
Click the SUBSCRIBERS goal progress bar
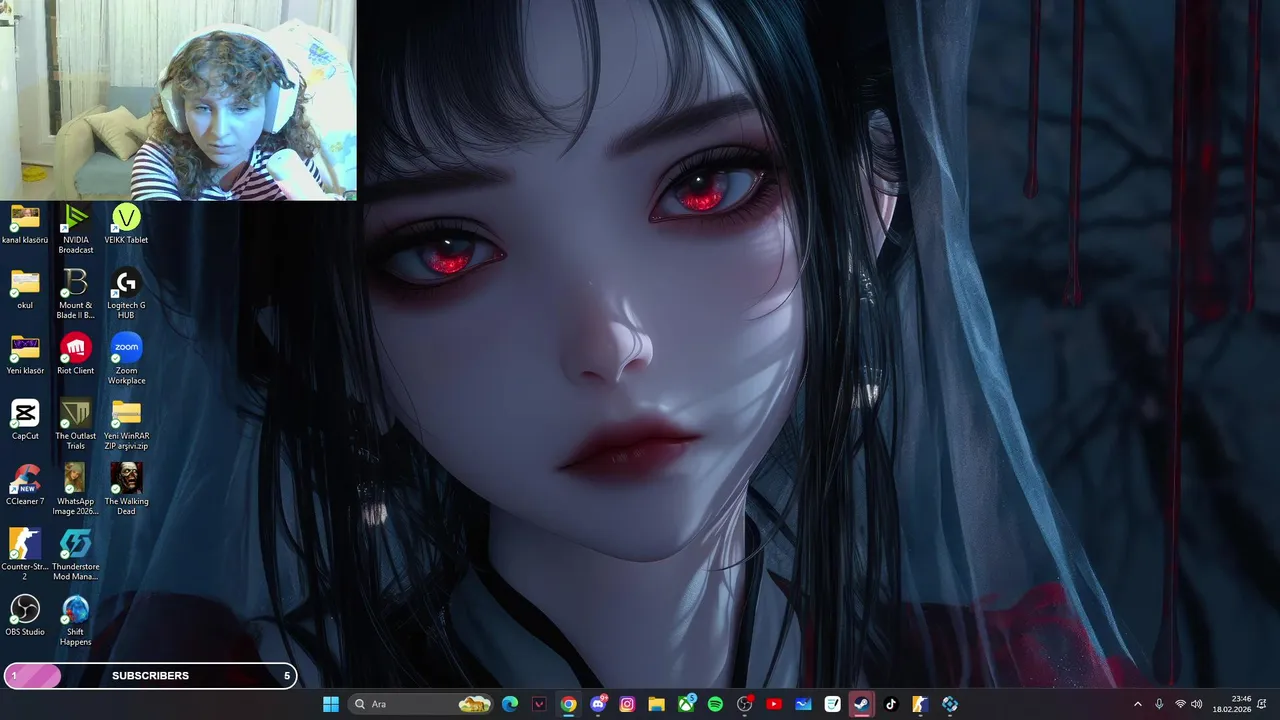coord(150,676)
